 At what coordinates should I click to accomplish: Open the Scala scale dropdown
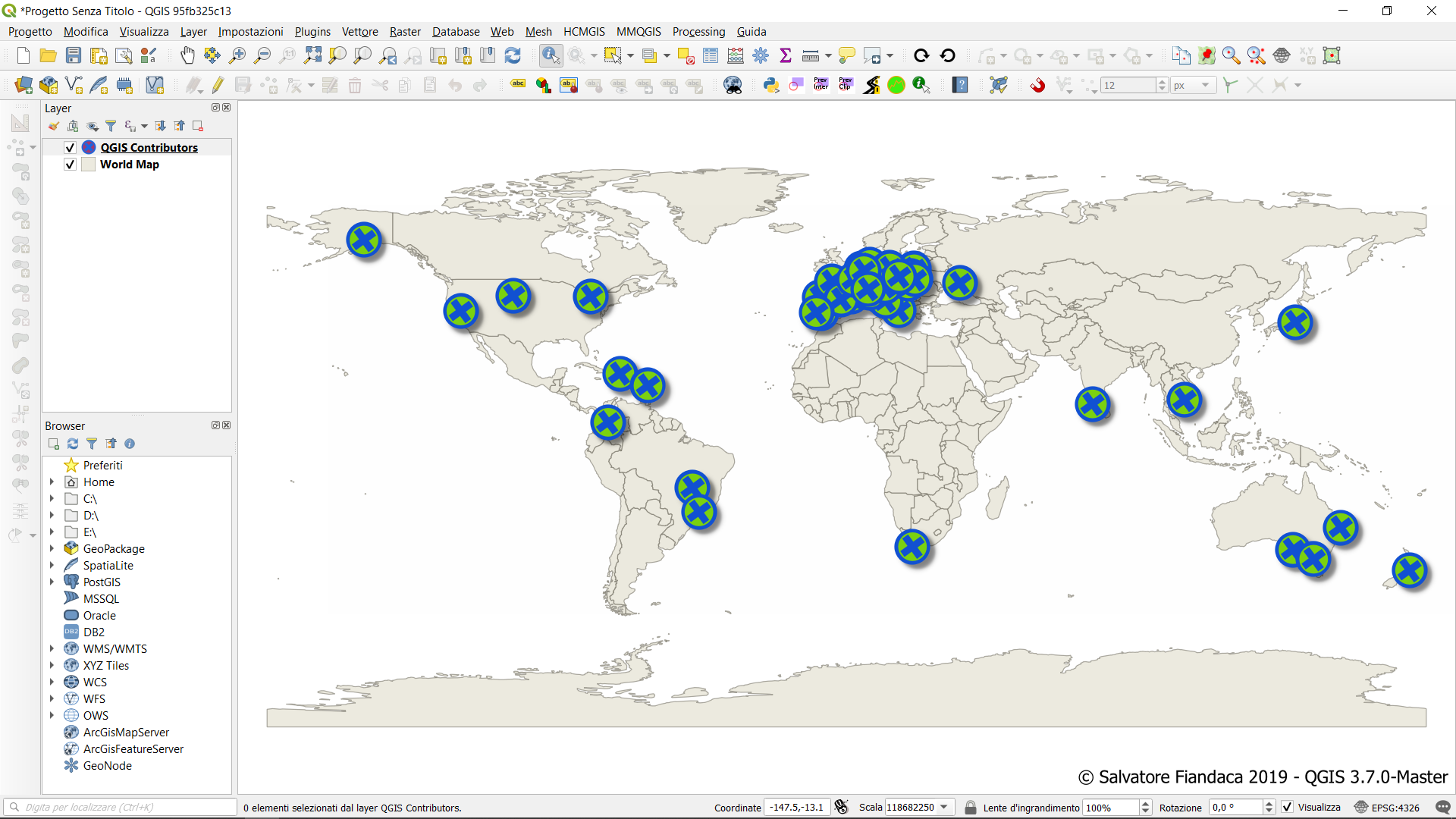click(944, 808)
